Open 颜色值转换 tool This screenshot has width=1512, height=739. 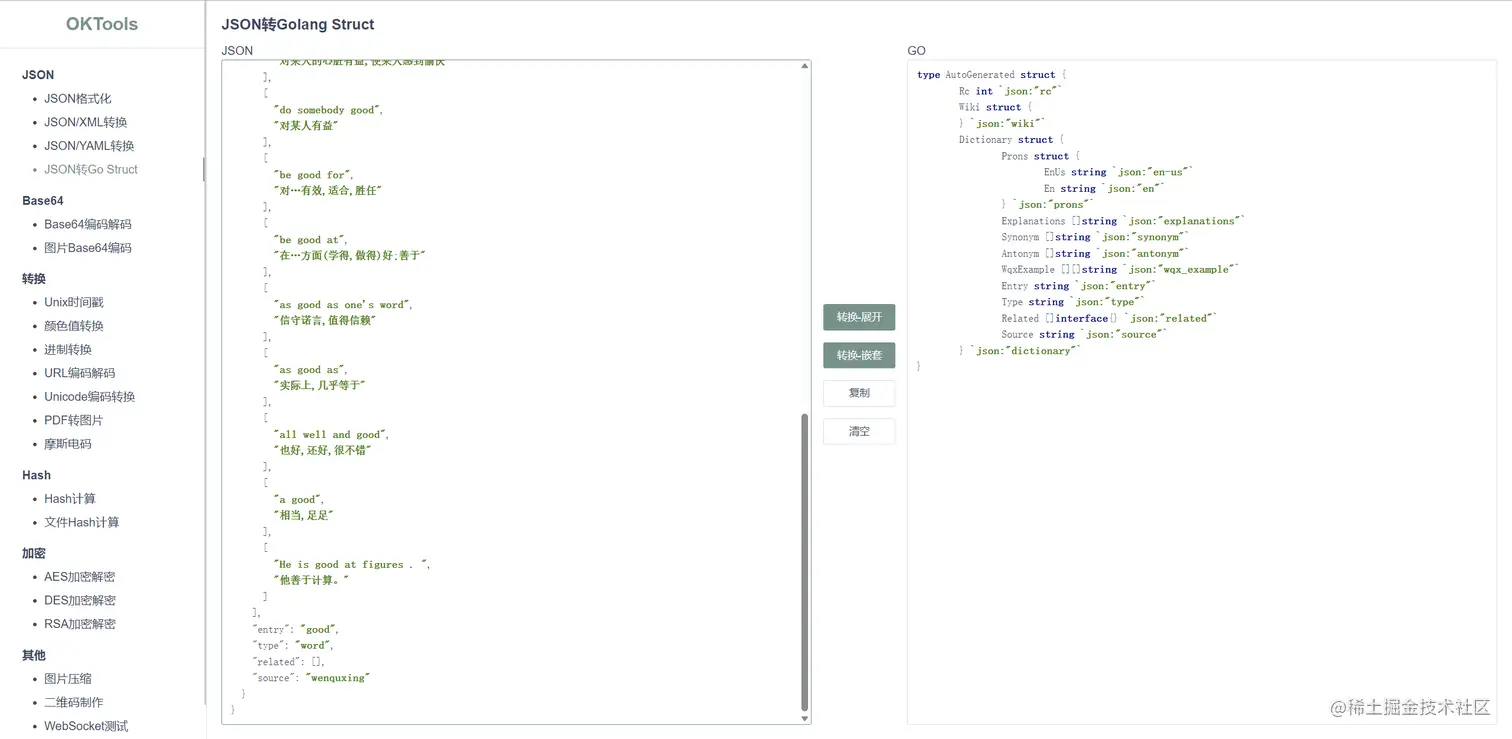tap(74, 326)
